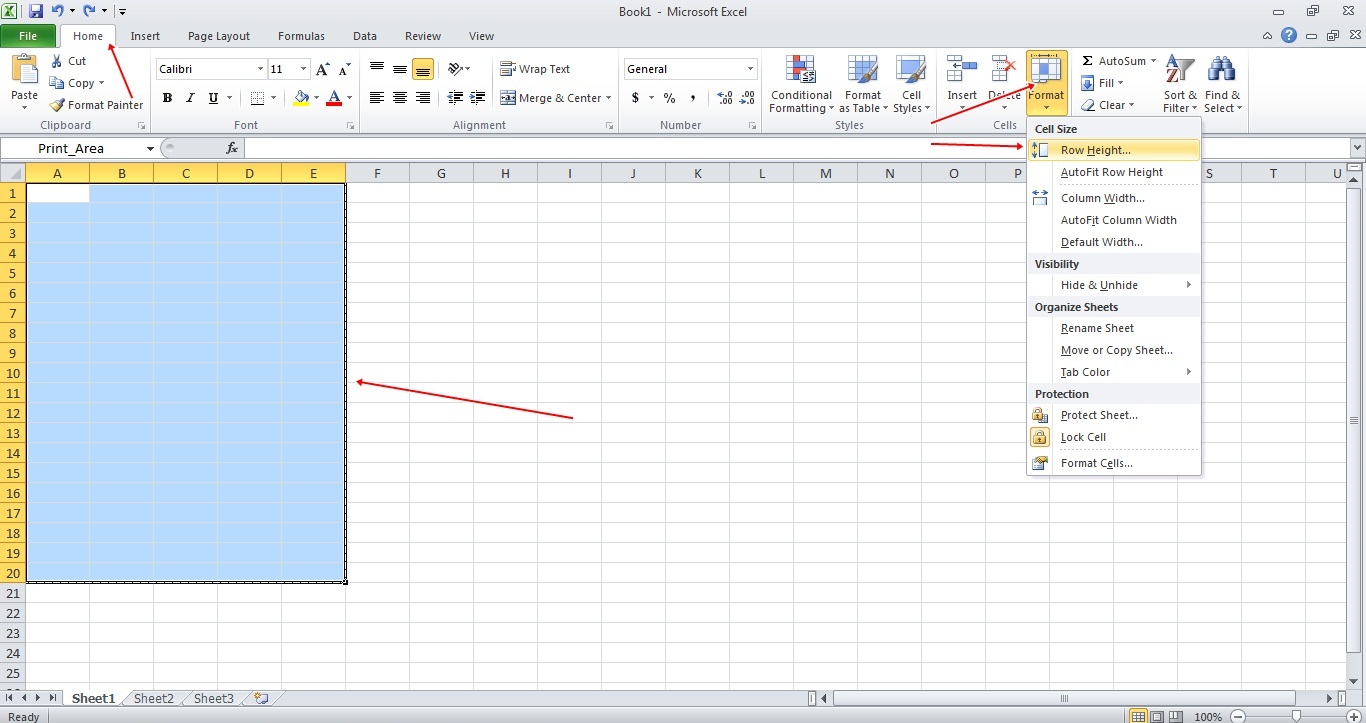The width and height of the screenshot is (1366, 723).
Task: Open Format as Table gallery
Action: 862,85
